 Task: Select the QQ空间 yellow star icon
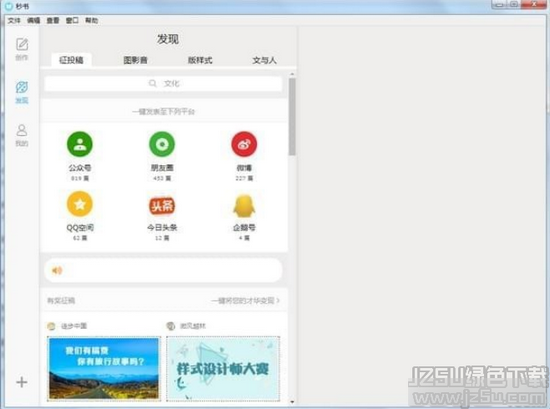click(x=80, y=204)
